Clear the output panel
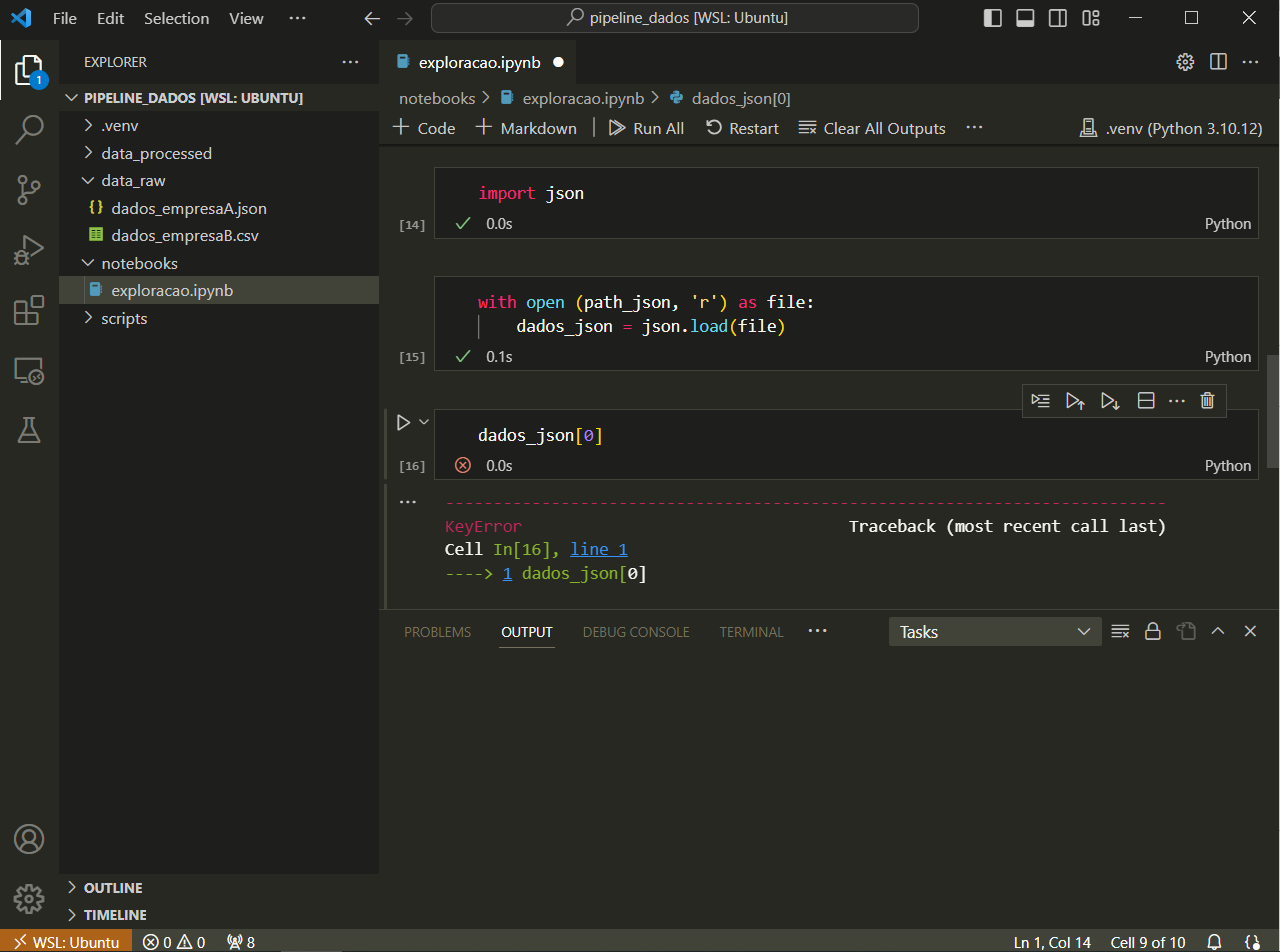 coord(1120,631)
